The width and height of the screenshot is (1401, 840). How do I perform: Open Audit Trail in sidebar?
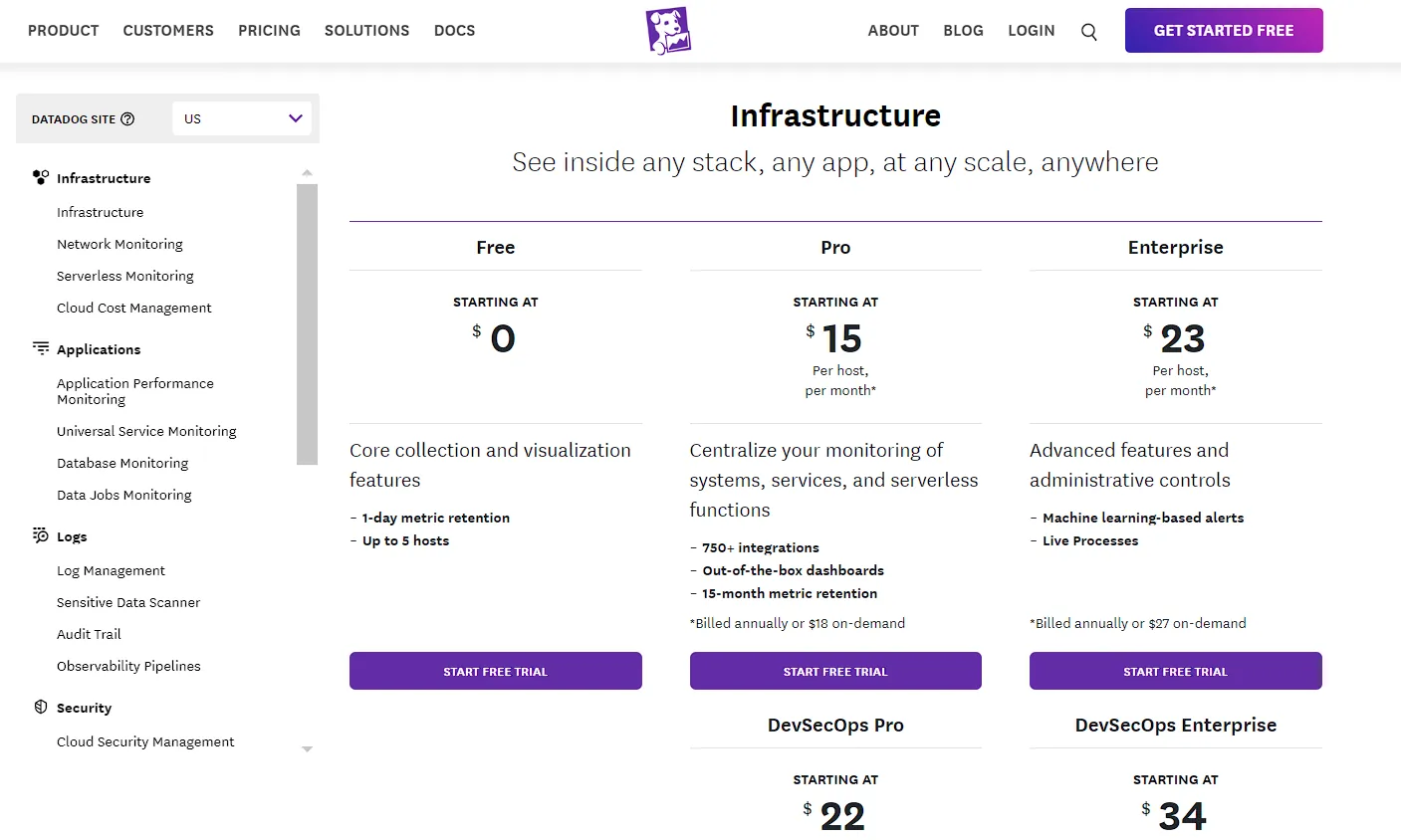tap(89, 634)
